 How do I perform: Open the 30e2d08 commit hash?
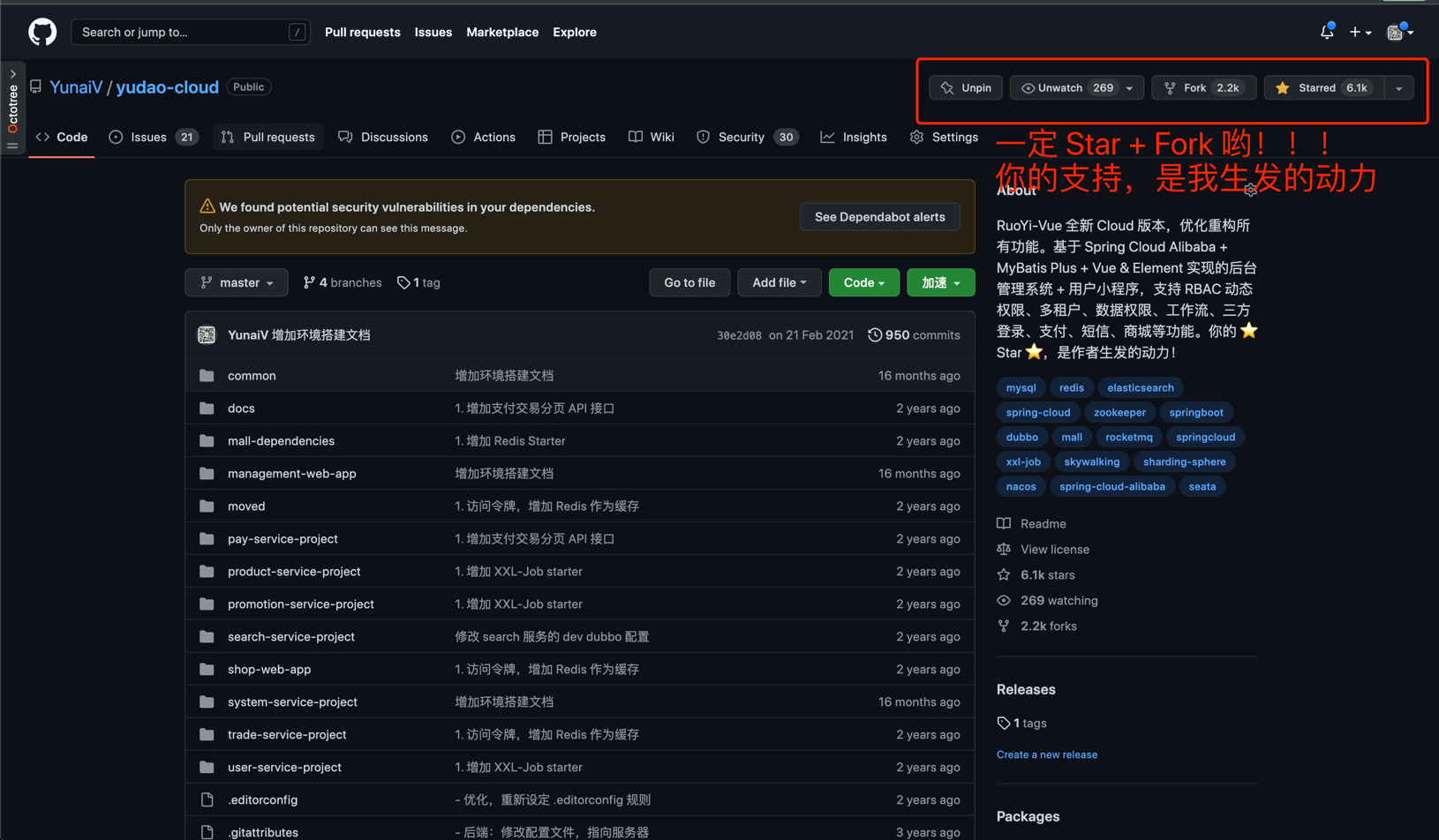point(739,335)
